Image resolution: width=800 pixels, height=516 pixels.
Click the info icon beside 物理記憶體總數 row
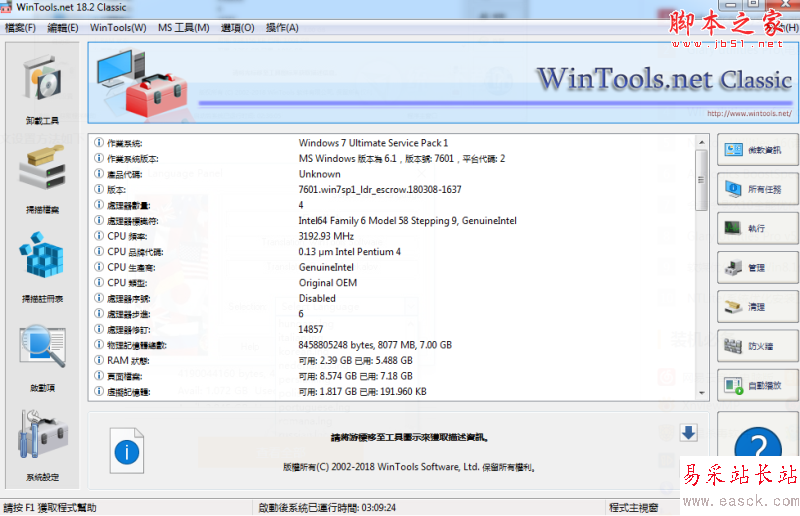click(99, 345)
